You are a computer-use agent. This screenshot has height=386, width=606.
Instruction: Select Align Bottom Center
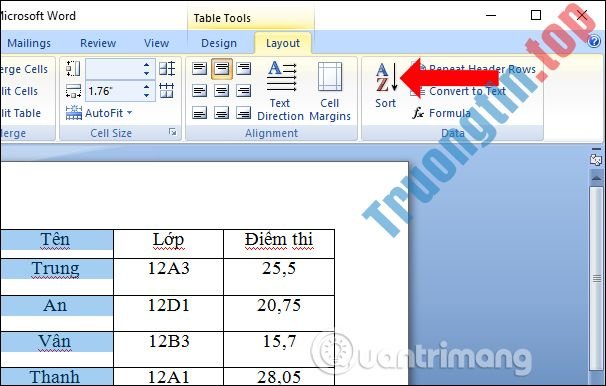221,113
